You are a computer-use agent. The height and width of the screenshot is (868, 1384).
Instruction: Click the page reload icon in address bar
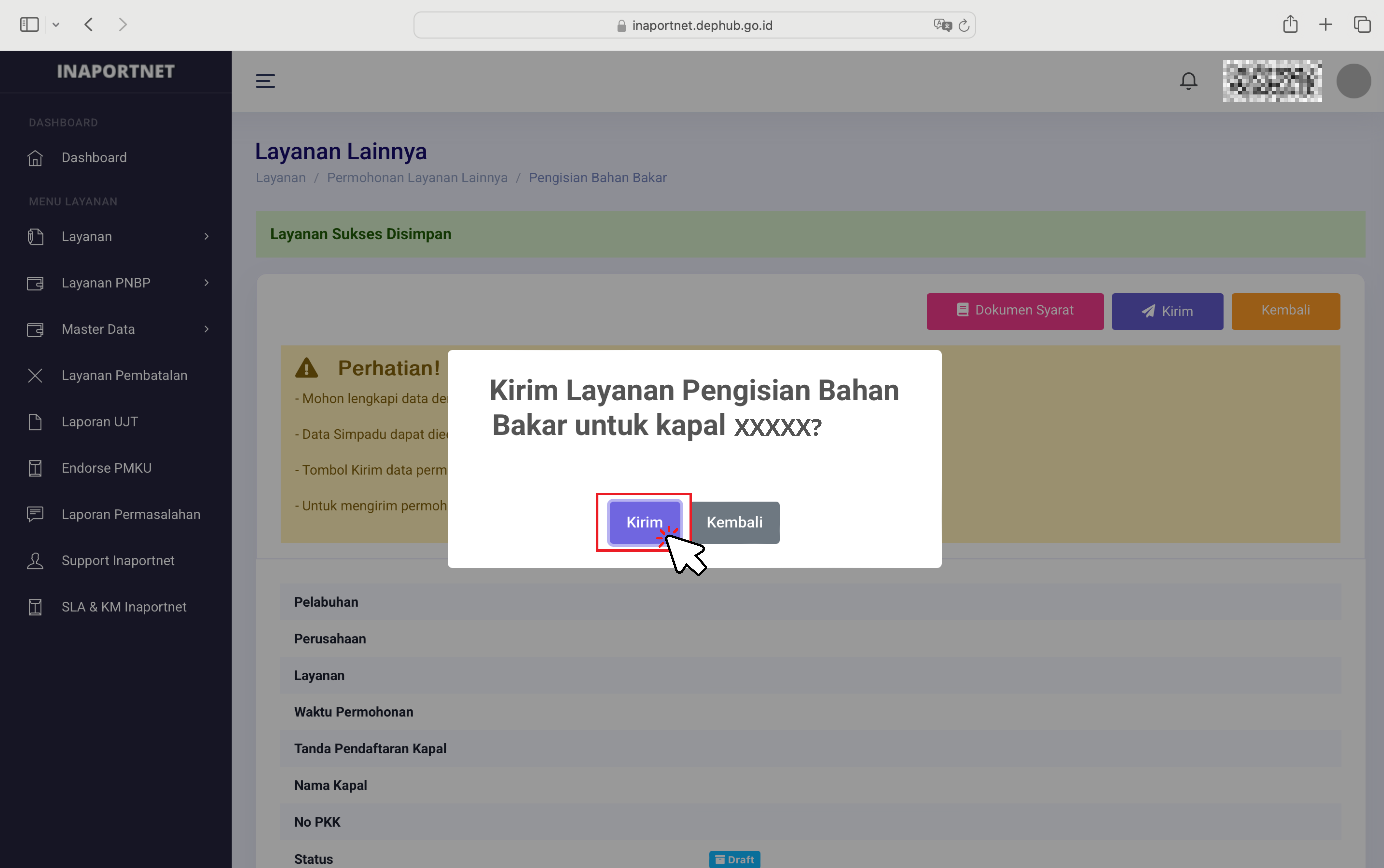[x=964, y=25]
